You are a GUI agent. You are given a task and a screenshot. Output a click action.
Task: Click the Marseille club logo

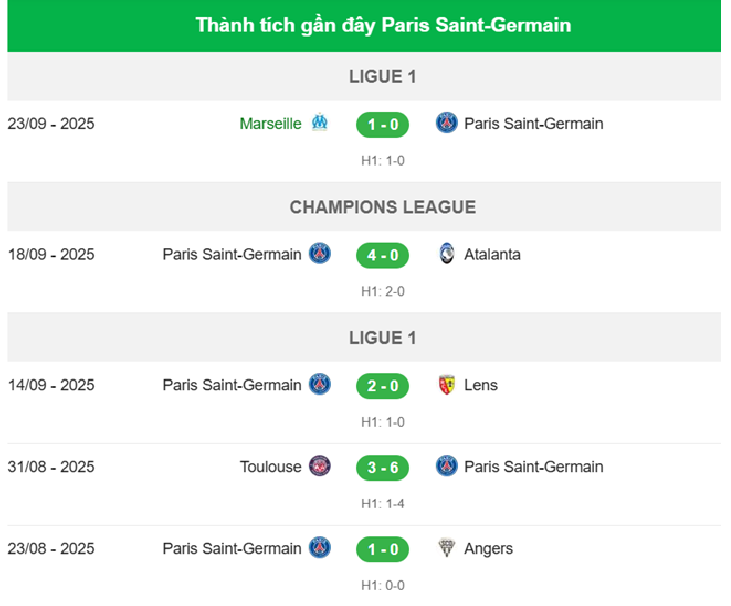coord(320,123)
